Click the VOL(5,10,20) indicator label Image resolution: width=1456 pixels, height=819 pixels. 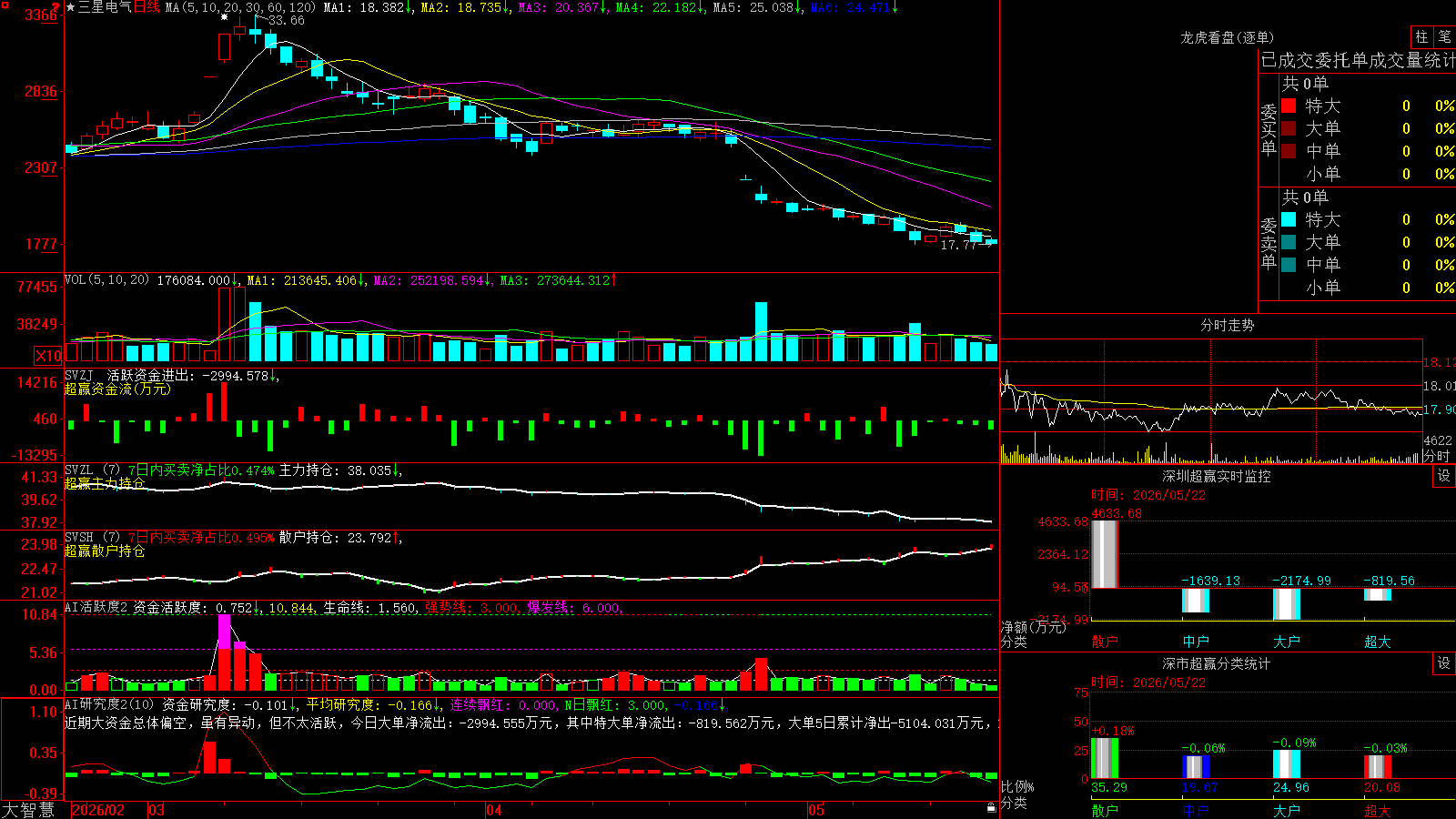[106, 280]
